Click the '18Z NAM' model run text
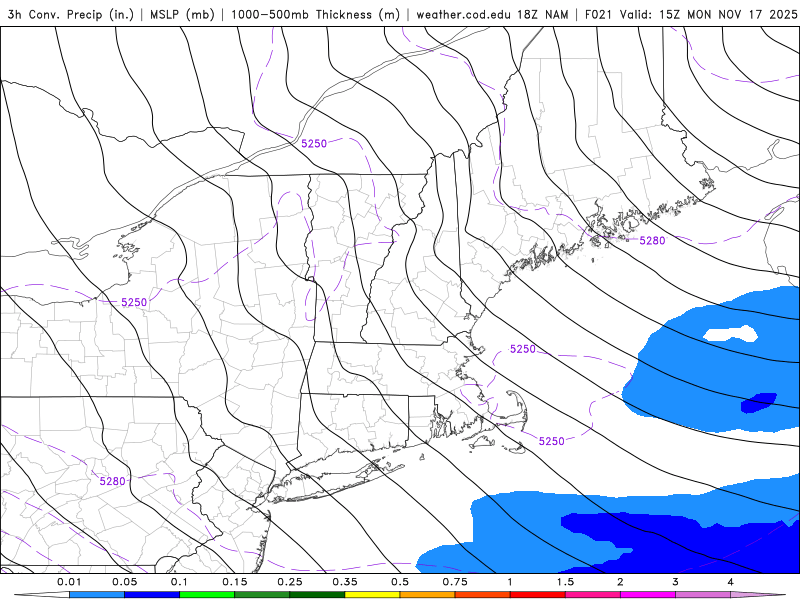This screenshot has width=800, height=600. (543, 14)
